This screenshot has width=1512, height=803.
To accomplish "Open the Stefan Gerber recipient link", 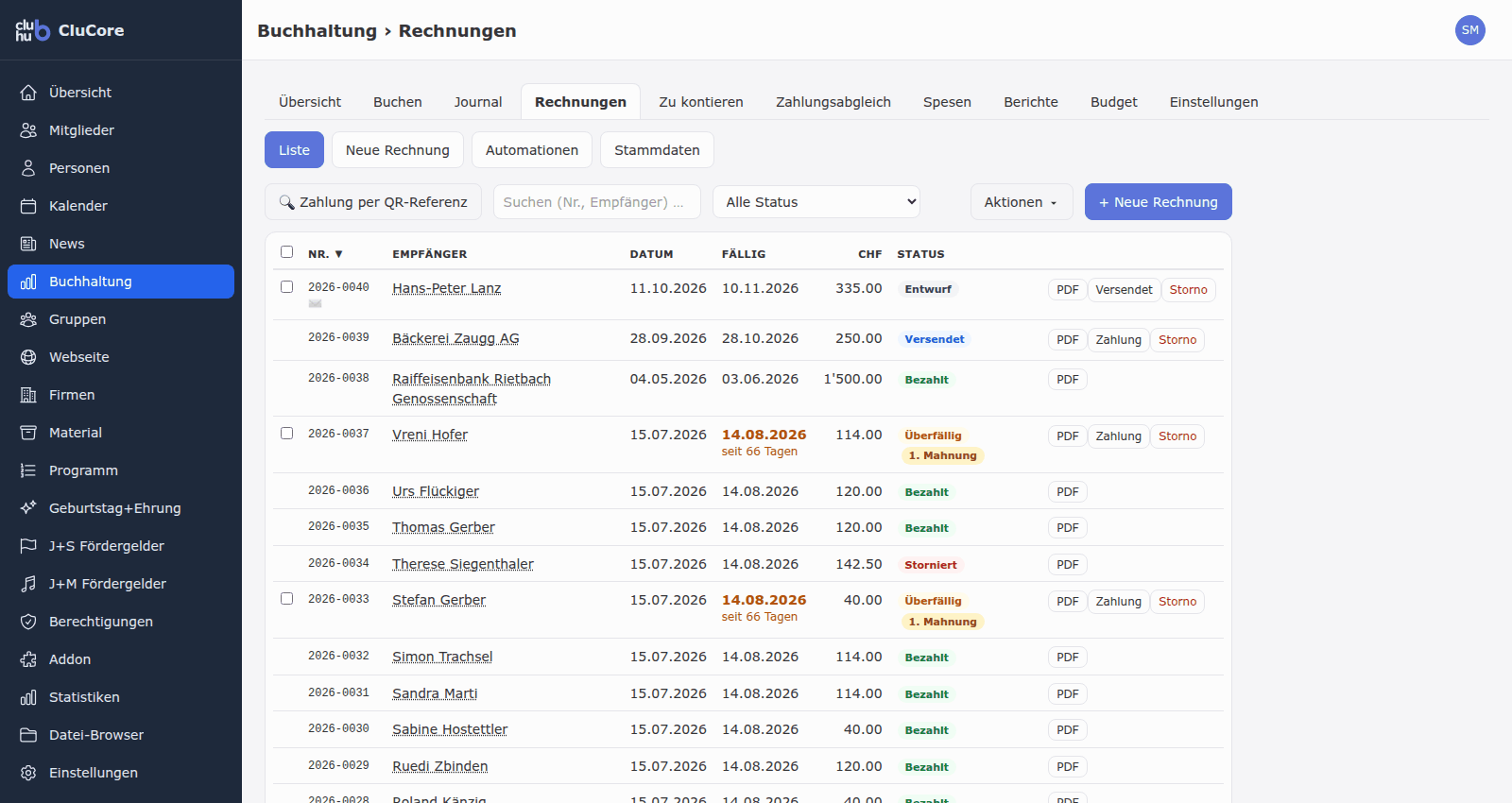I will coord(438,600).
